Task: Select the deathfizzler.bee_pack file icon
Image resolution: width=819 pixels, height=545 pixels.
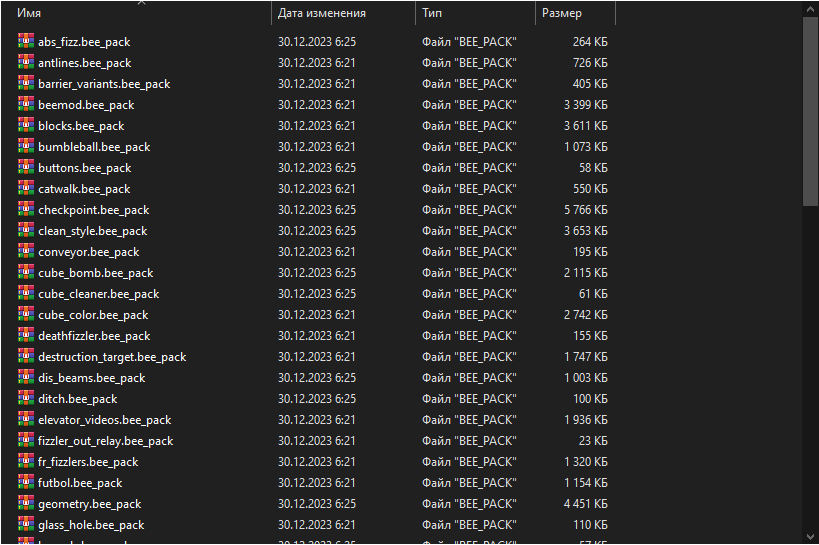Action: [26, 336]
